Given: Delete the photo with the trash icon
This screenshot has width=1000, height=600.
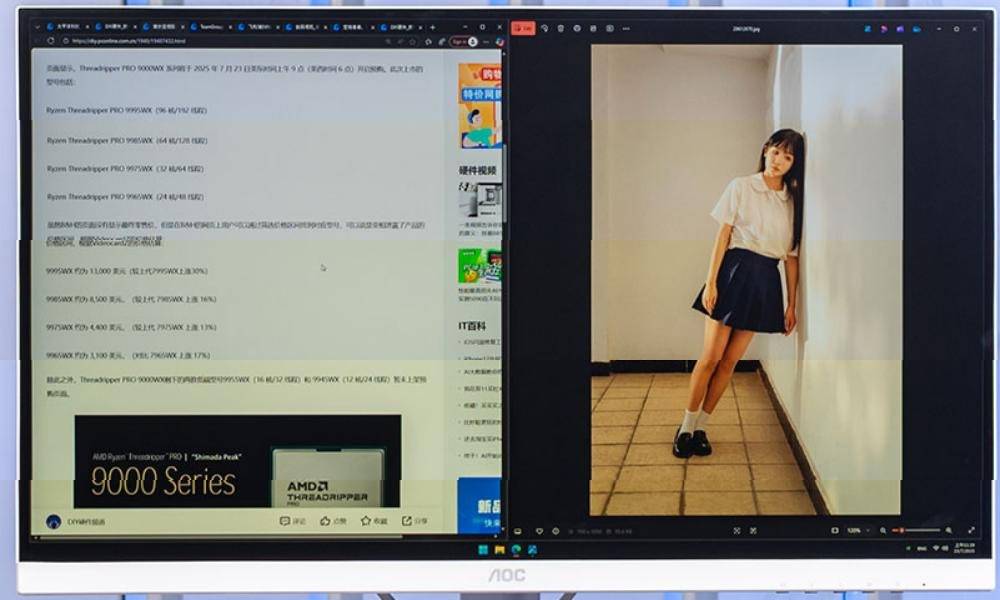Looking at the screenshot, I should 561,29.
